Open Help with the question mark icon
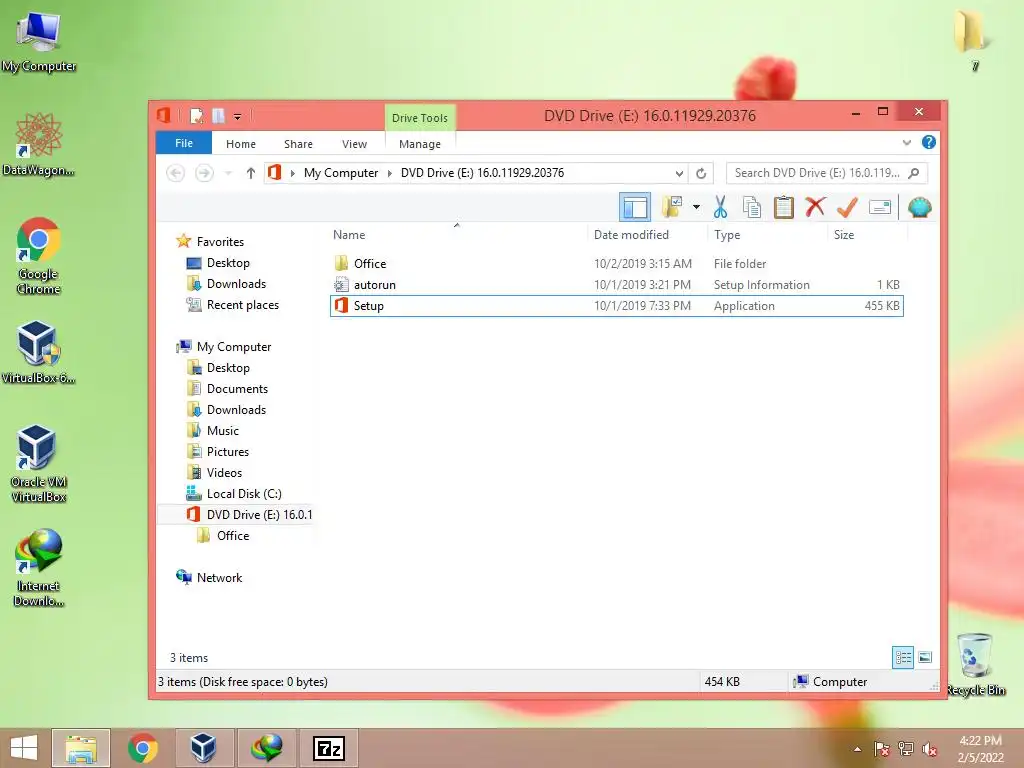Viewport: 1024px width, 768px height. (x=928, y=142)
